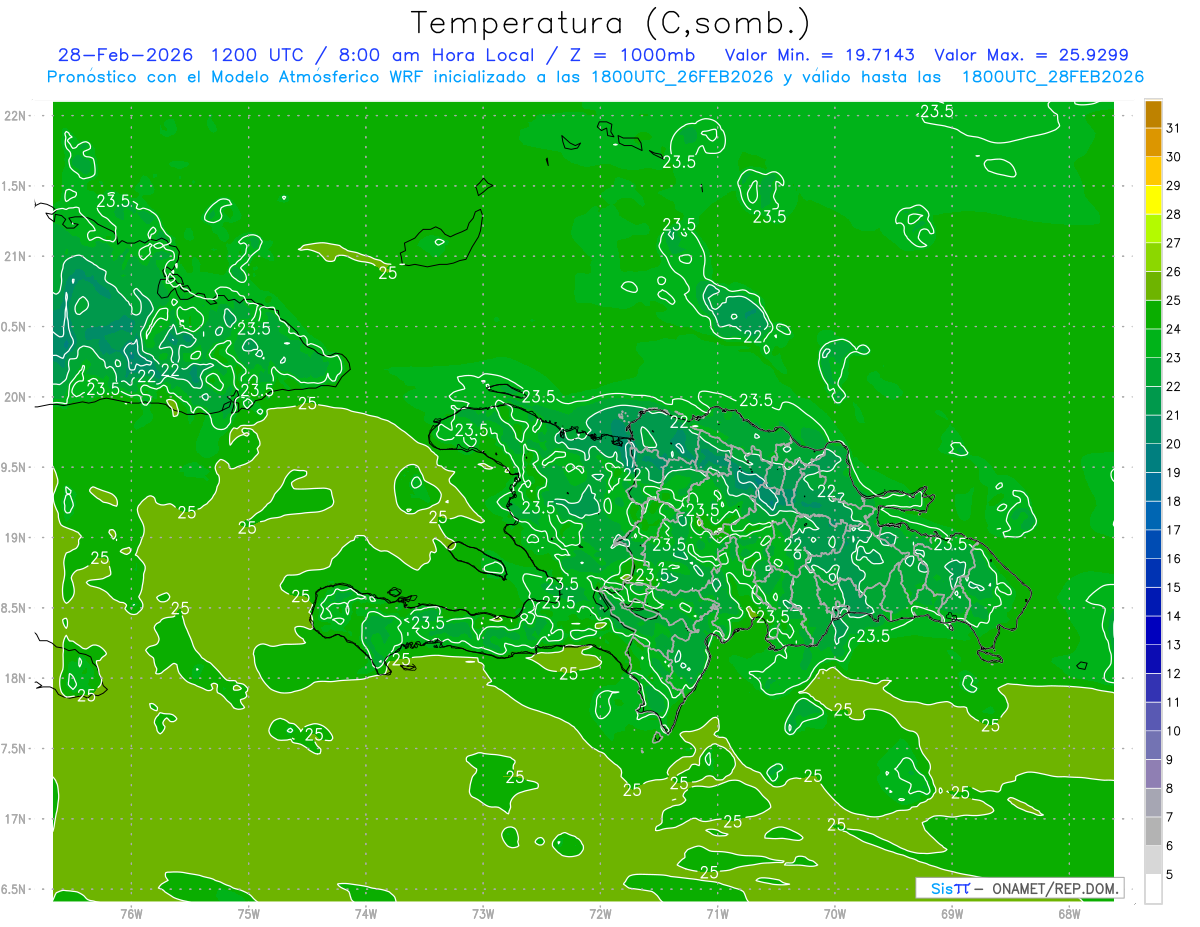This screenshot has width=1200, height=927.
Task: Click the colorbar label 31
Action: coord(1174,128)
